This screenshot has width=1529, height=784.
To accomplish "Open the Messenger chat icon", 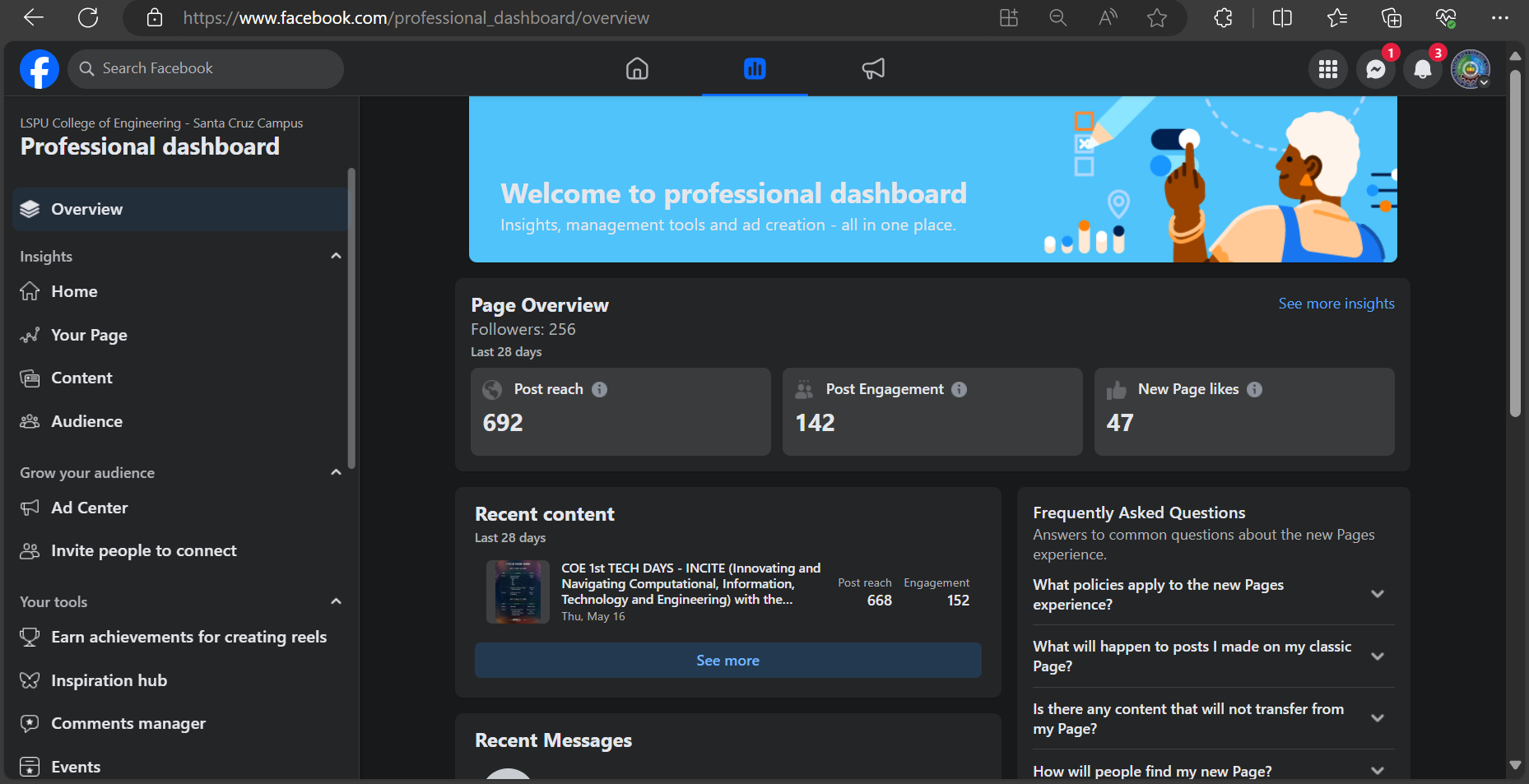I will point(1375,70).
